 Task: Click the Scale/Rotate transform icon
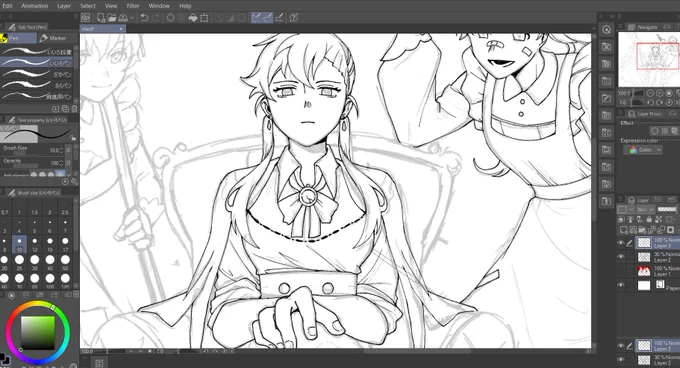204,18
